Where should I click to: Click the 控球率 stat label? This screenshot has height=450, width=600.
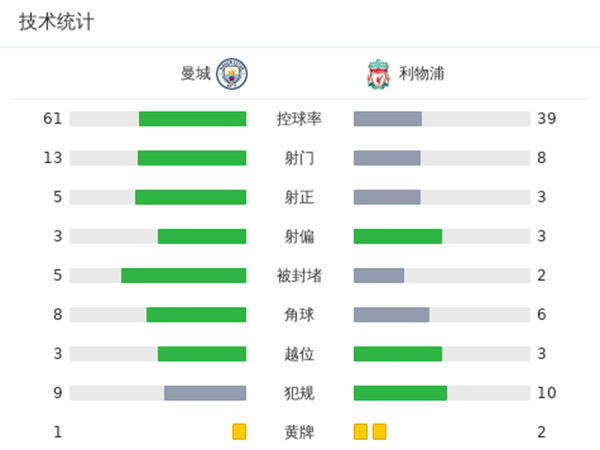299,119
